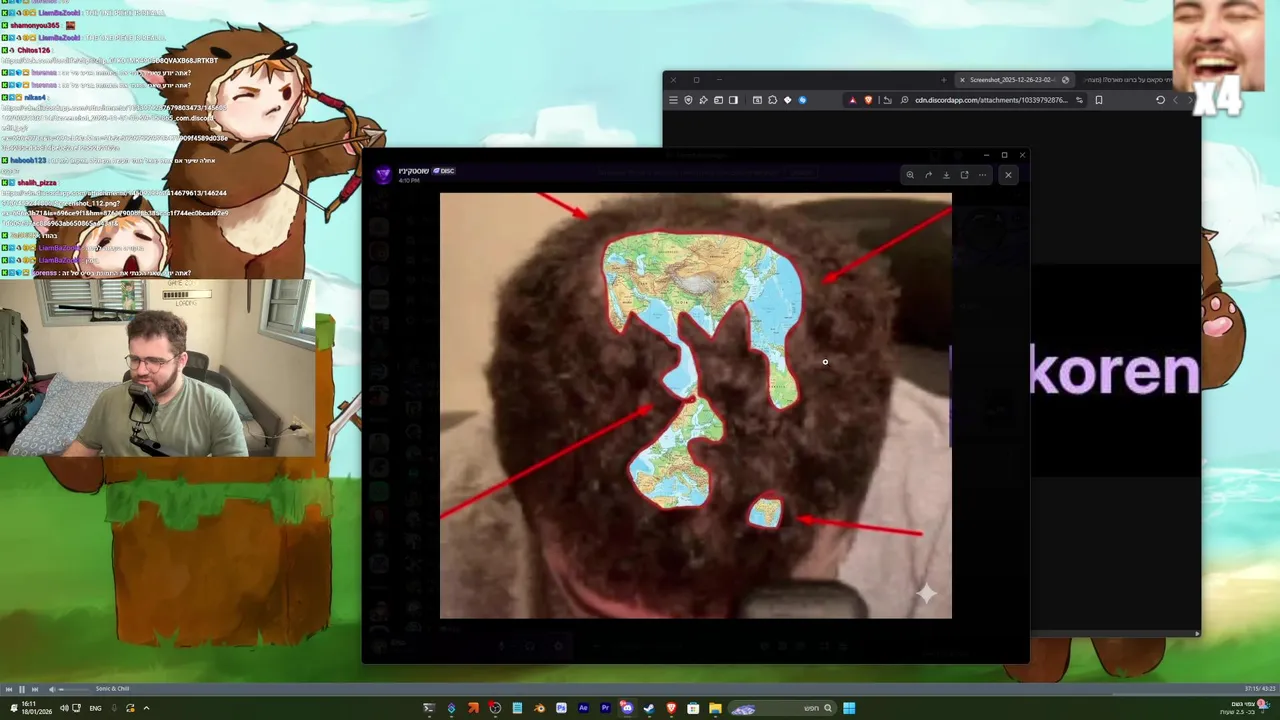1280x720 pixels.
Task: Open Steam from taskbar
Action: 649,708
